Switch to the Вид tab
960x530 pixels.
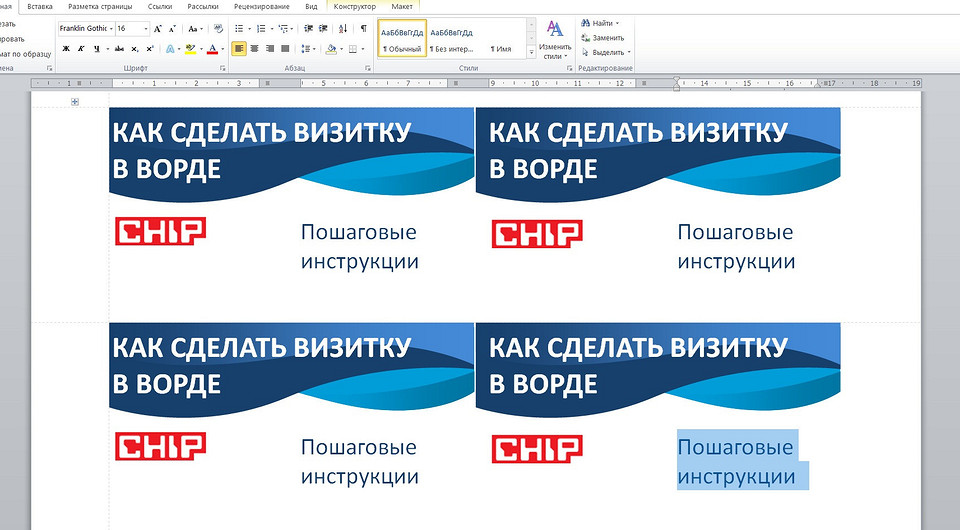pyautogui.click(x=311, y=7)
